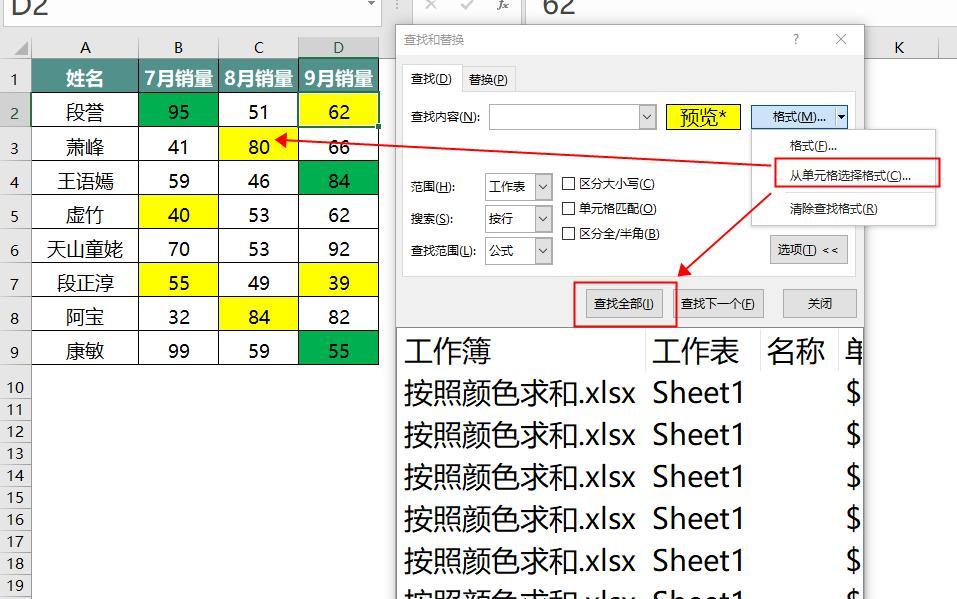Select the yellow cell with value 80

click(x=259, y=145)
